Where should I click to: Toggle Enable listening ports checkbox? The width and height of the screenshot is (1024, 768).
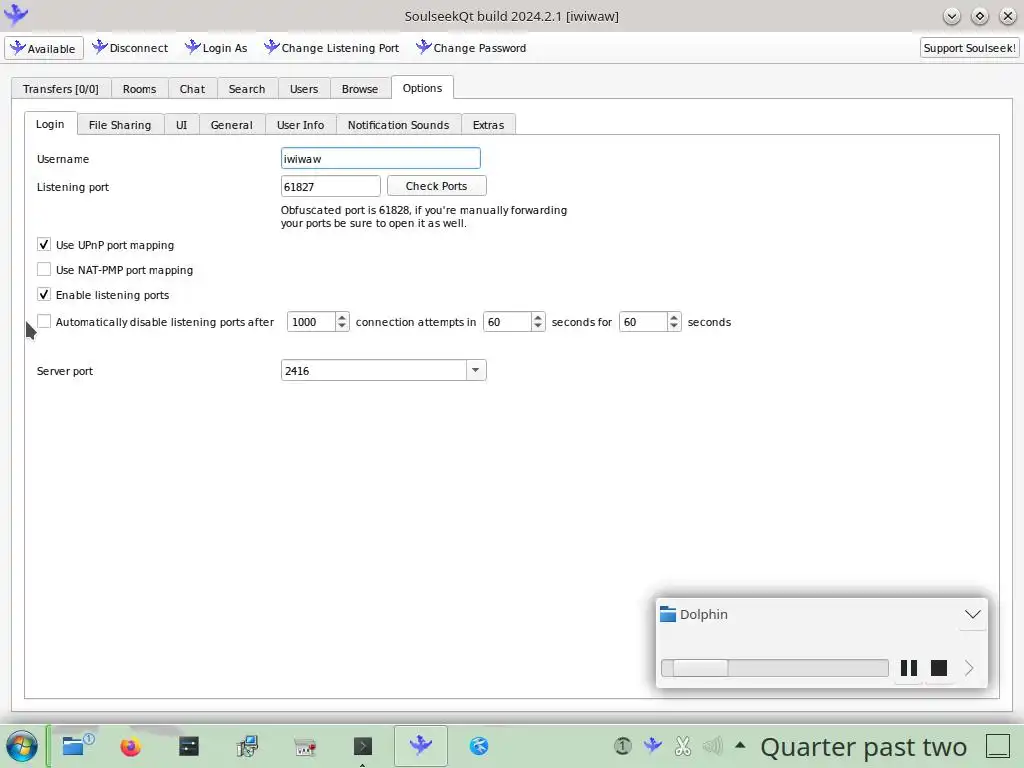coord(44,295)
